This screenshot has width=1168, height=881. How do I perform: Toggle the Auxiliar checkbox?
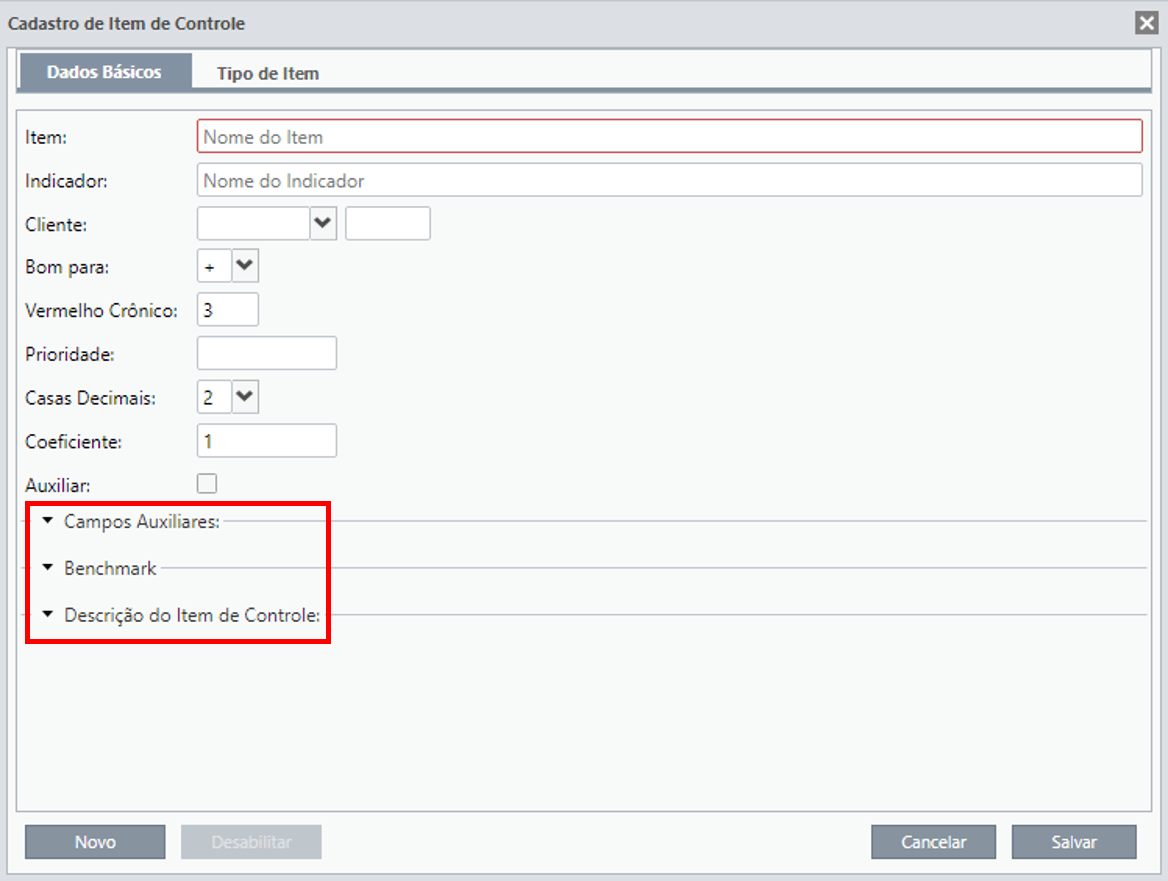(x=207, y=483)
